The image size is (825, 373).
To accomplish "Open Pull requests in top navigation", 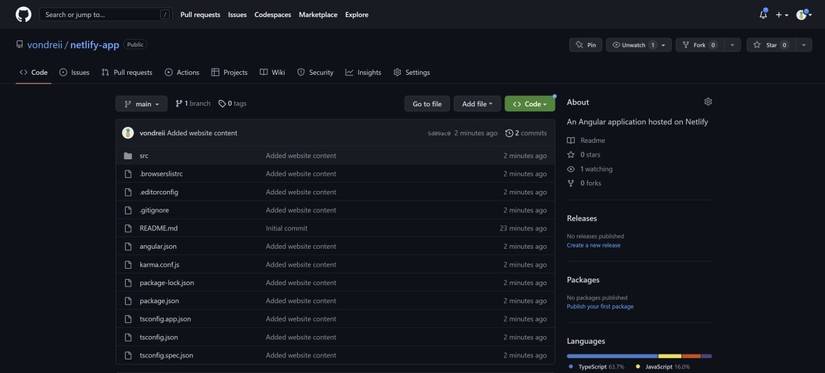I will tap(200, 15).
